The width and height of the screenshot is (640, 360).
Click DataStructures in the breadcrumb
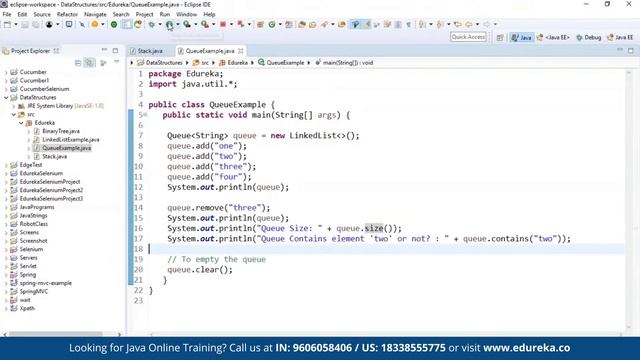pos(164,63)
